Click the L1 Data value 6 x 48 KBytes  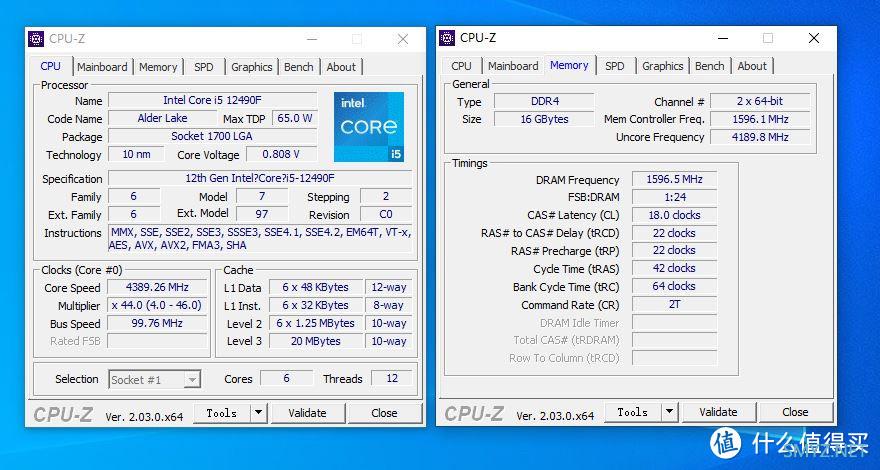pyautogui.click(x=316, y=288)
